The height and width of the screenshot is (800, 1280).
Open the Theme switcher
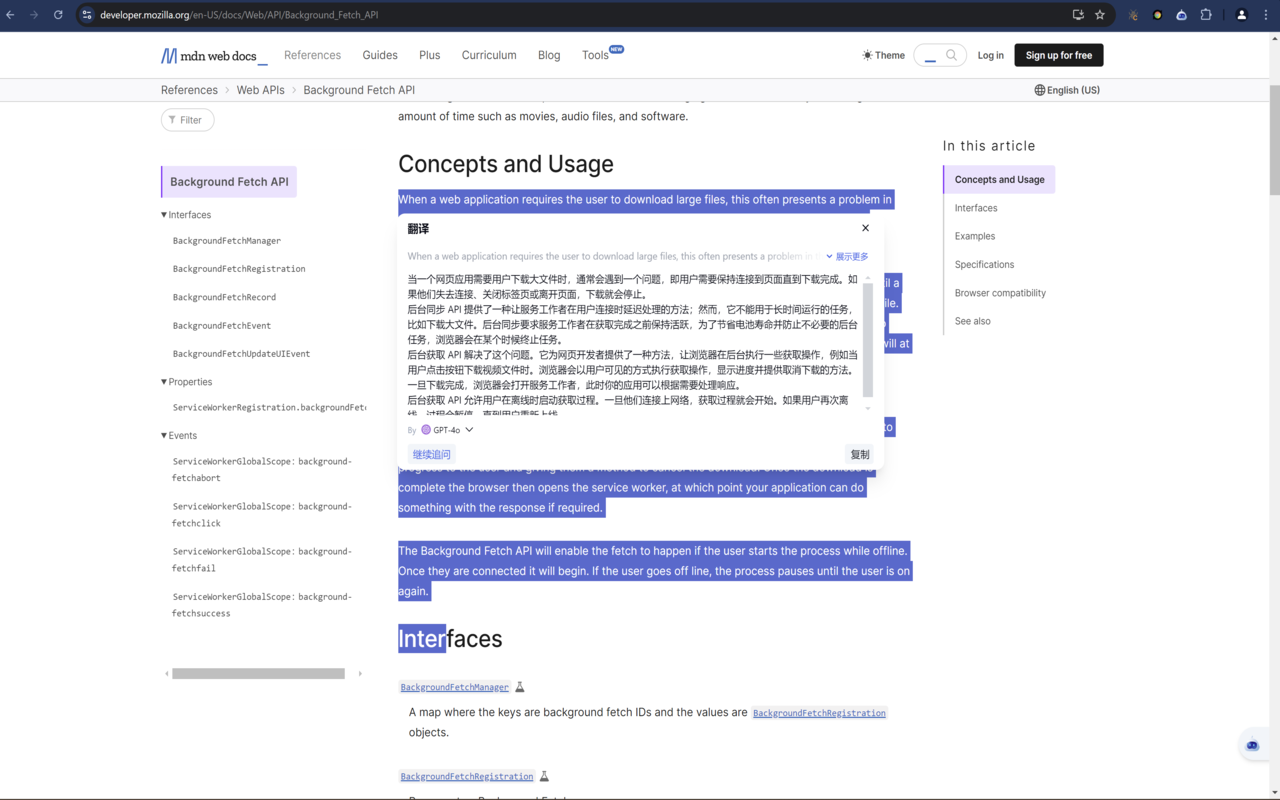tap(883, 55)
